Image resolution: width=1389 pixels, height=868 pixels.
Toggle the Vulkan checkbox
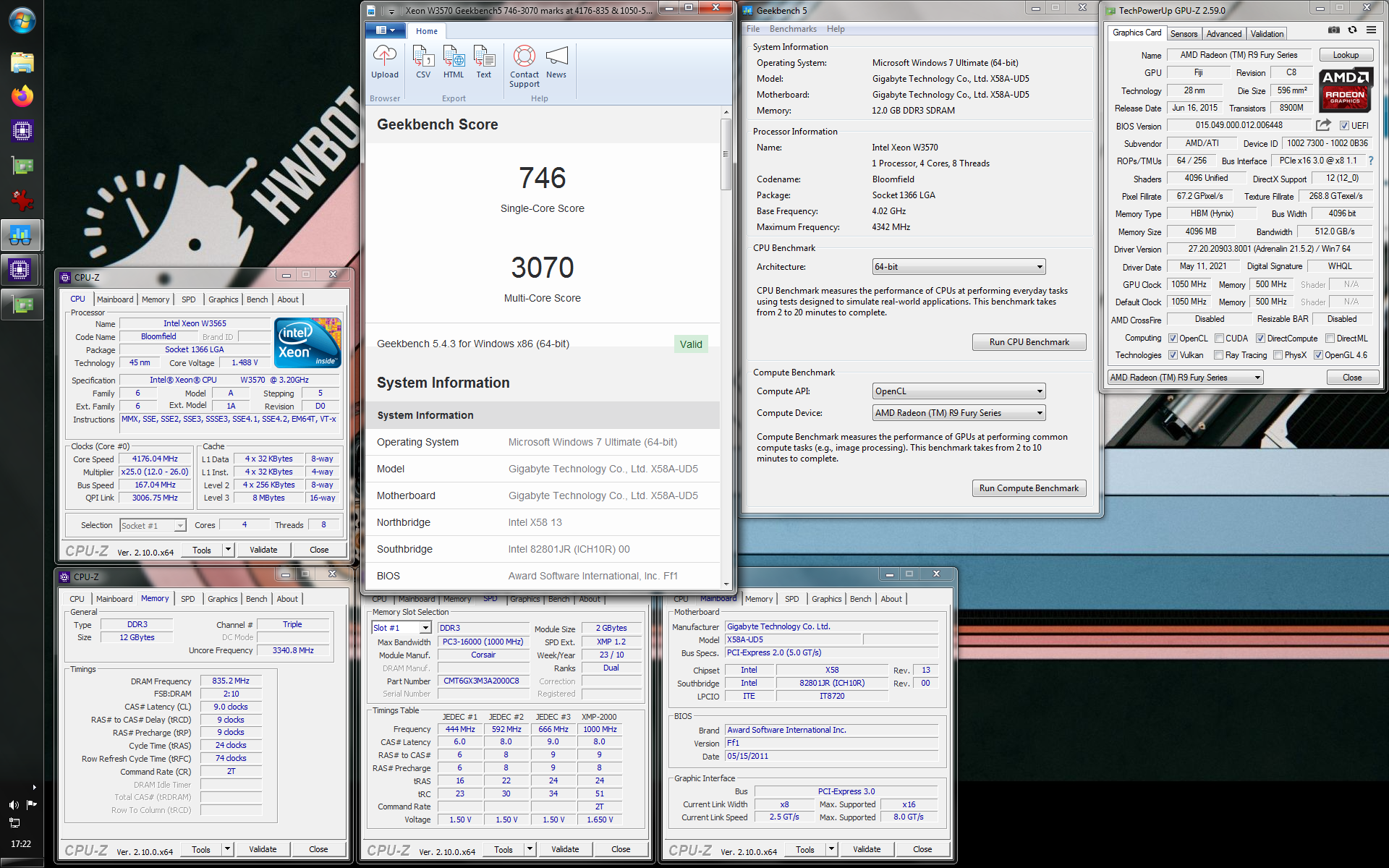click(x=1173, y=354)
